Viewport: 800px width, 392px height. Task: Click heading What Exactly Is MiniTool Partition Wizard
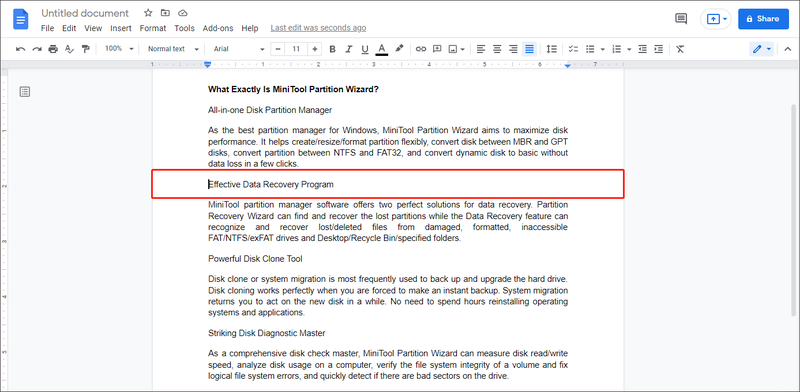293,89
